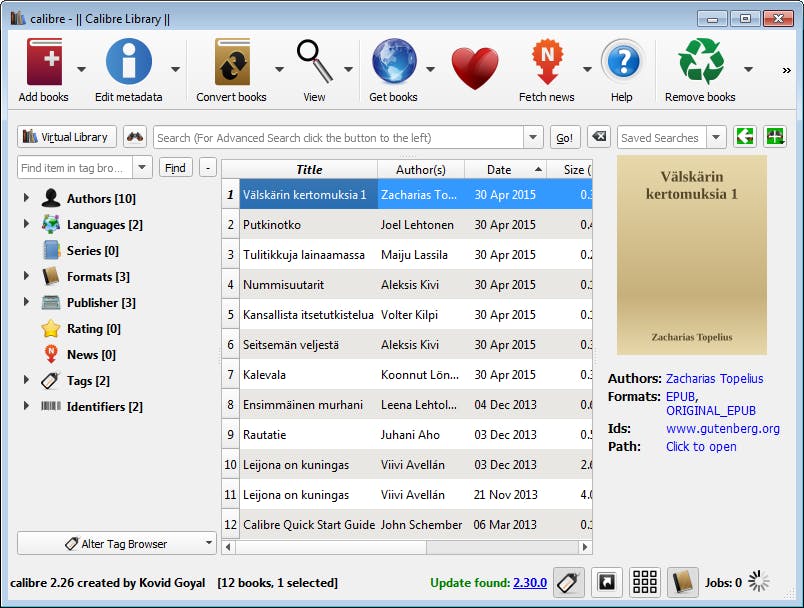Toggle the Tag Browser panel in status bar
This screenshot has height=608, width=804.
coord(569,582)
